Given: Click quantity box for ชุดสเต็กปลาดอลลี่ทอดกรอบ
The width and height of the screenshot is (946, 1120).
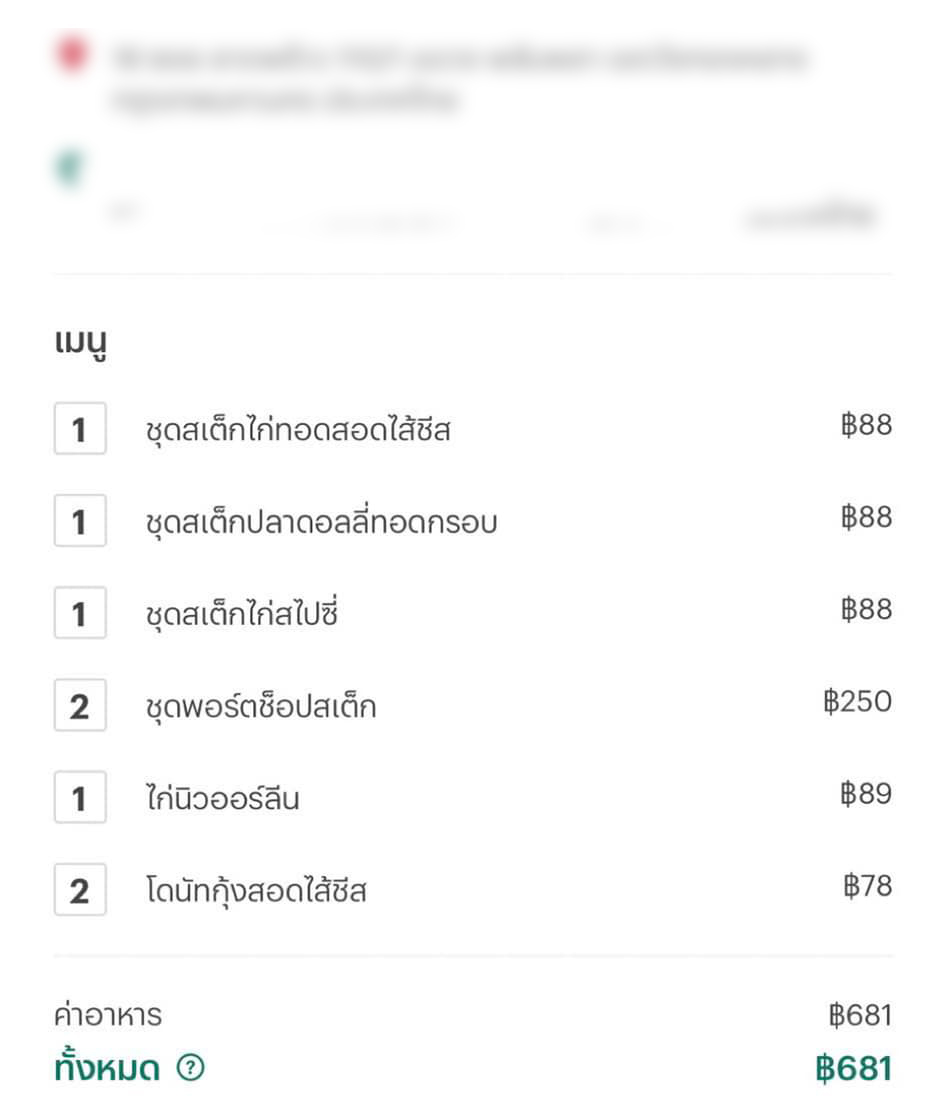Looking at the screenshot, I should tap(80, 523).
